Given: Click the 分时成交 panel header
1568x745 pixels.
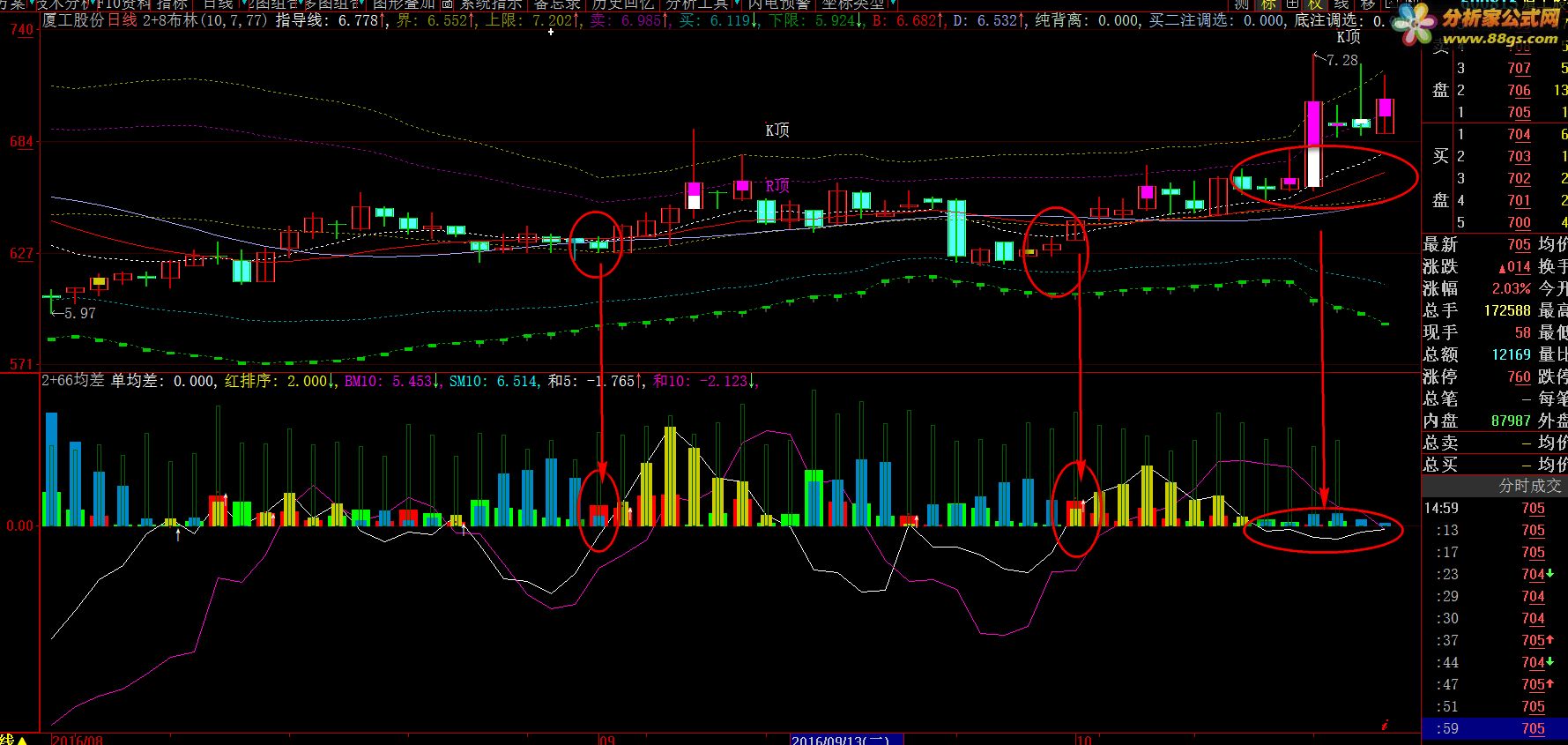Looking at the screenshot, I should tap(1530, 485).
